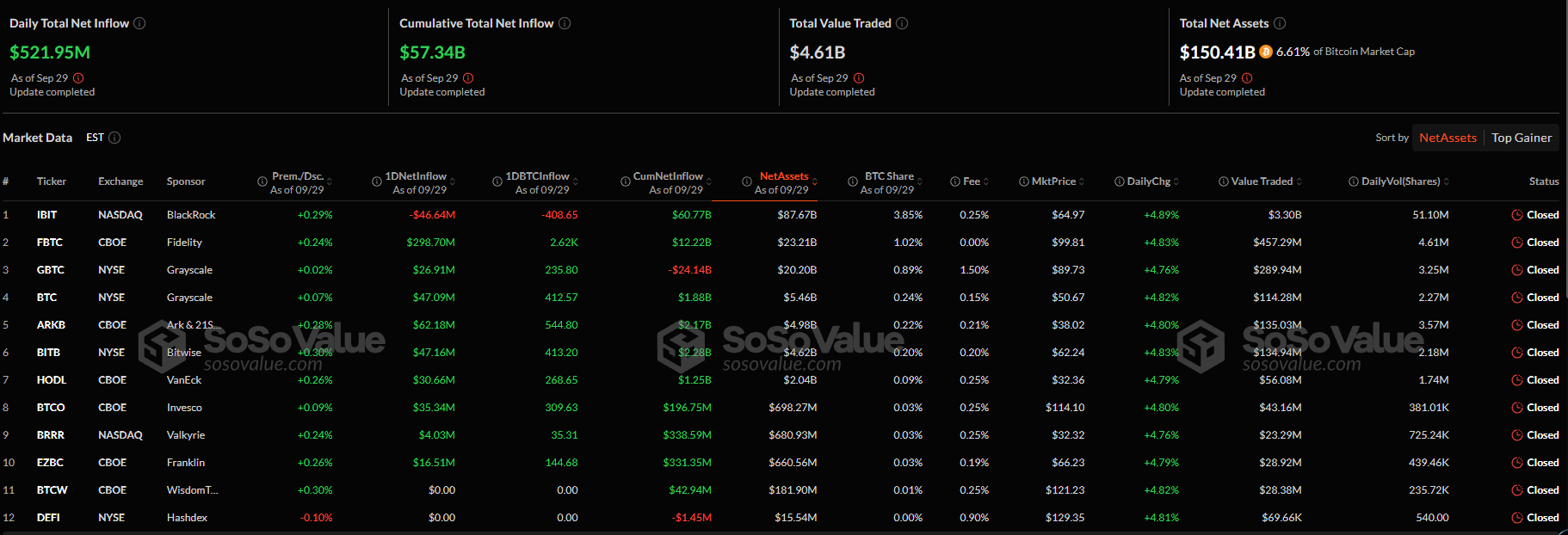Image resolution: width=1568 pixels, height=535 pixels.
Task: Click info icon in DailyVol(Shares) column header
Action: pyautogui.click(x=1354, y=181)
